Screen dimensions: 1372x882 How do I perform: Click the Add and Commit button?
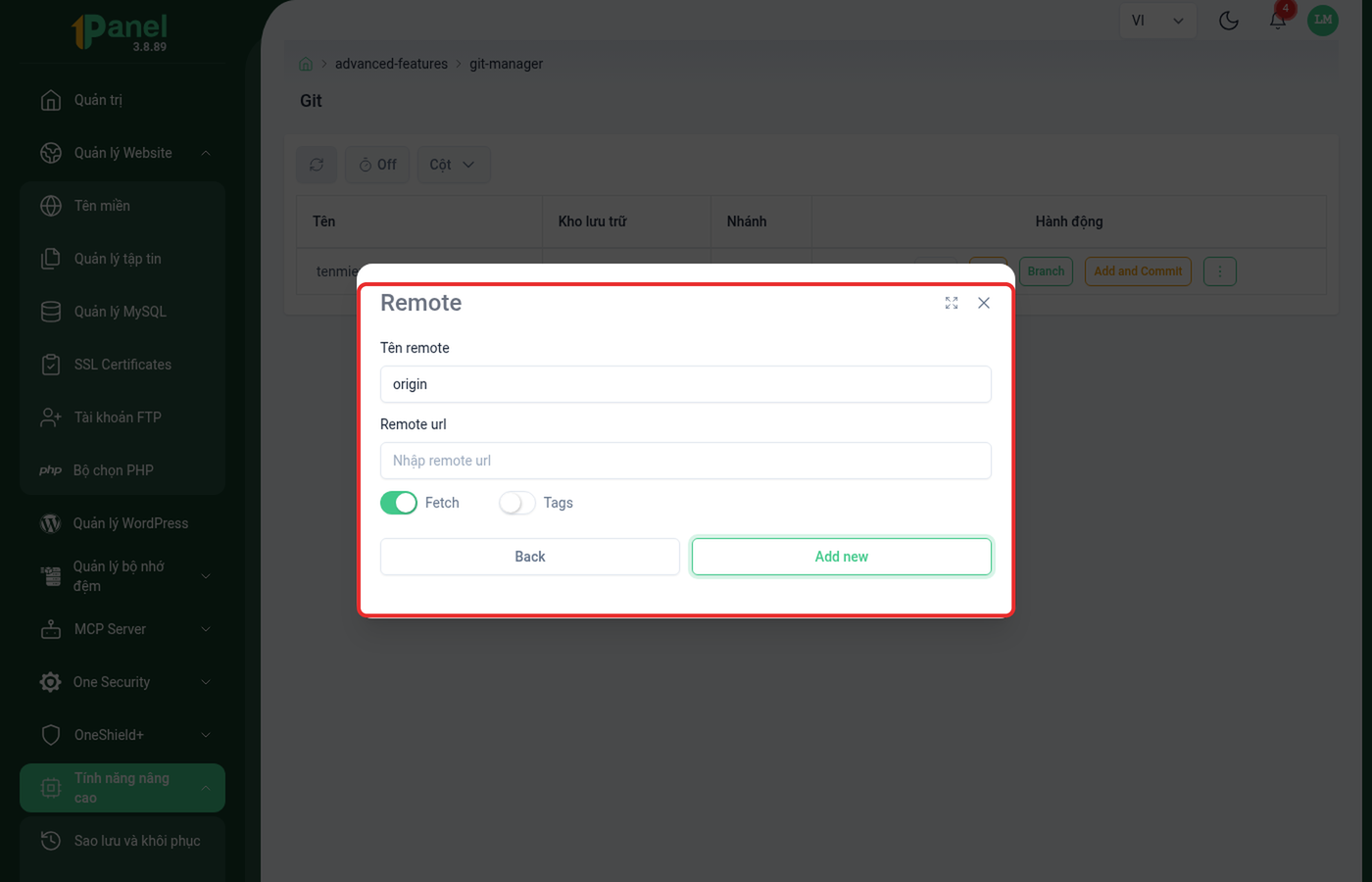pyautogui.click(x=1138, y=271)
